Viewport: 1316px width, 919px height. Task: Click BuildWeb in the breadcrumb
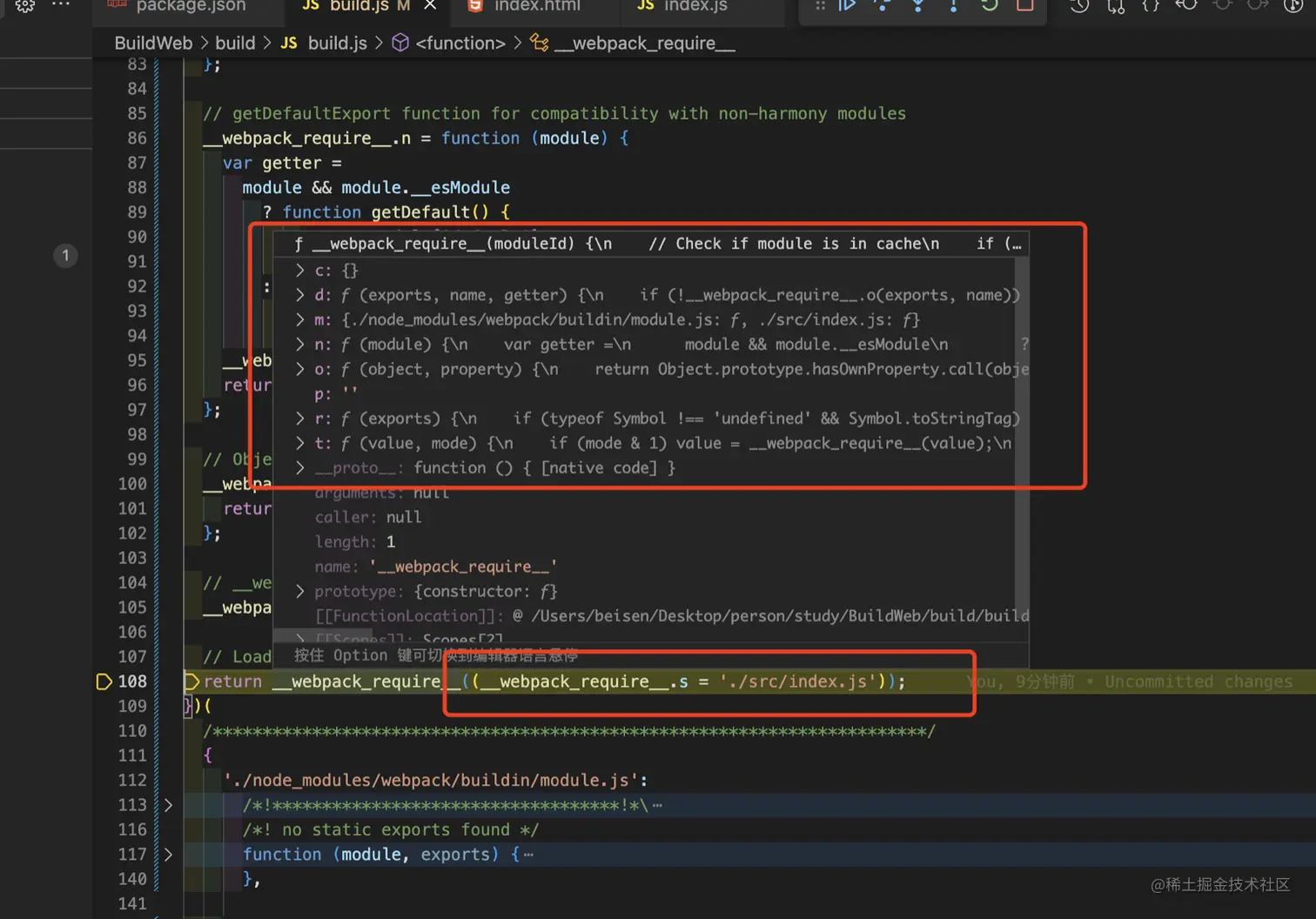click(153, 43)
